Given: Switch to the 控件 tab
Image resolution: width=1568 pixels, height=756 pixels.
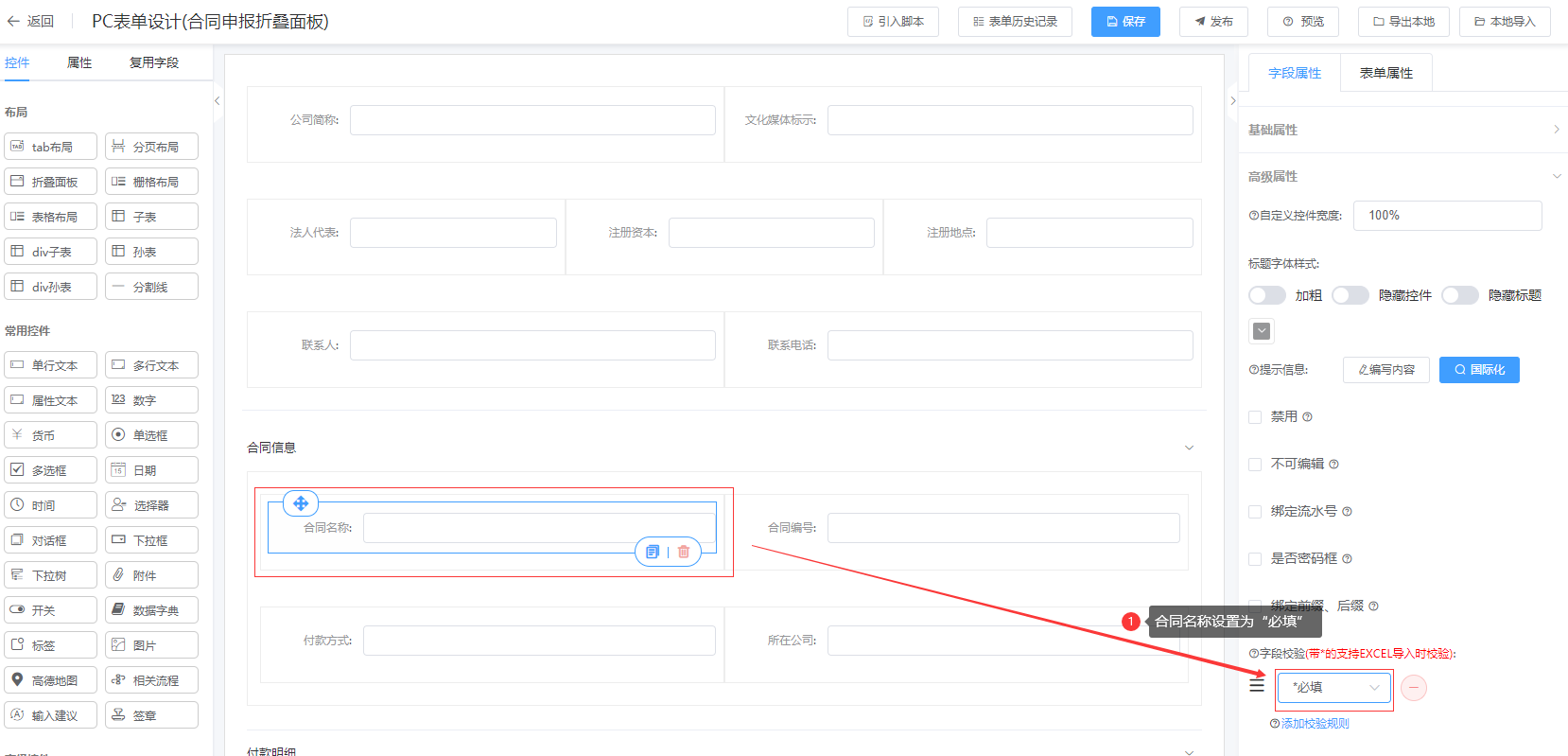Looking at the screenshot, I should [x=17, y=62].
